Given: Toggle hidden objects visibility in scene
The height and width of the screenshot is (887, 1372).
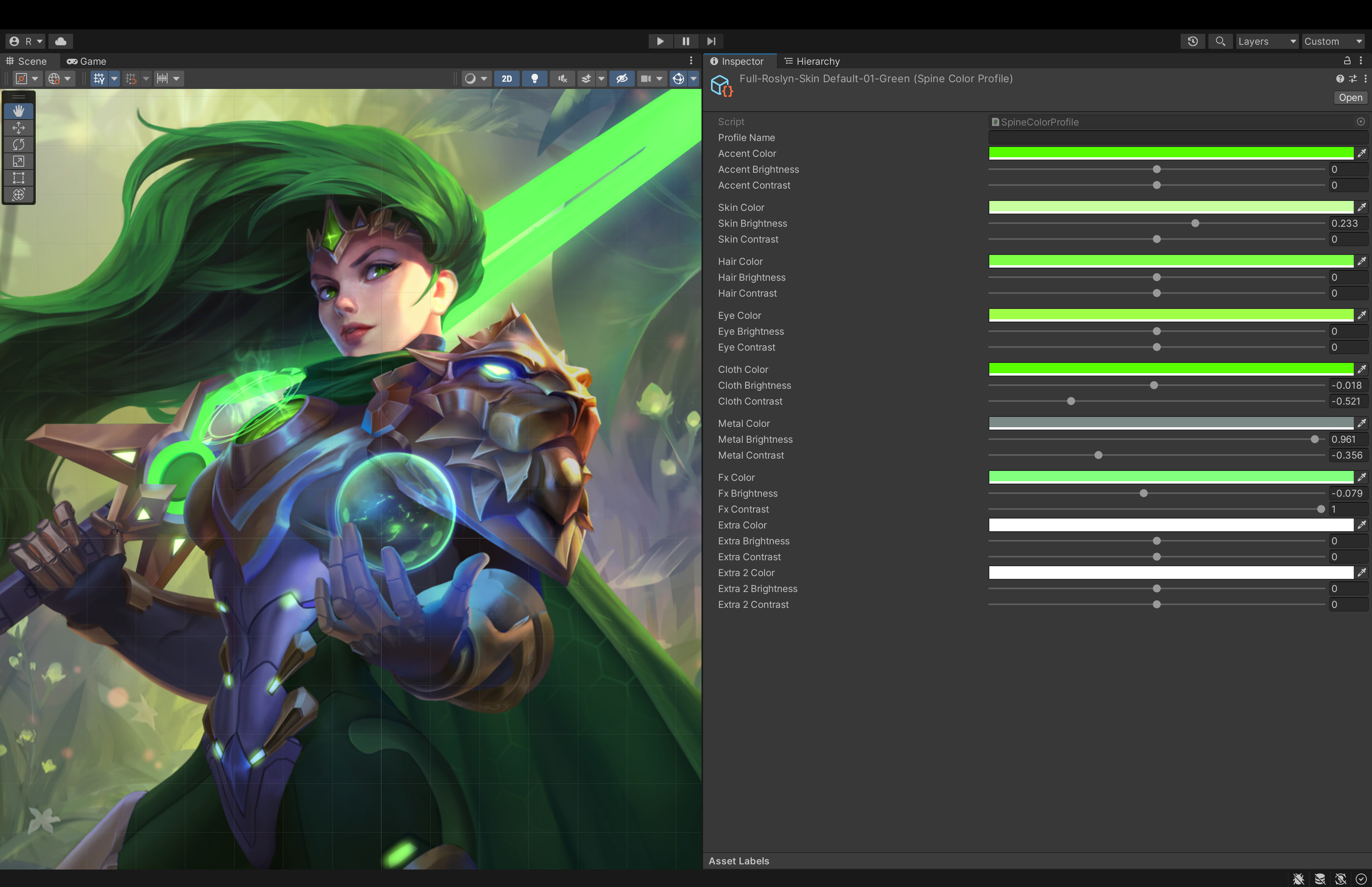Looking at the screenshot, I should pyautogui.click(x=622, y=79).
